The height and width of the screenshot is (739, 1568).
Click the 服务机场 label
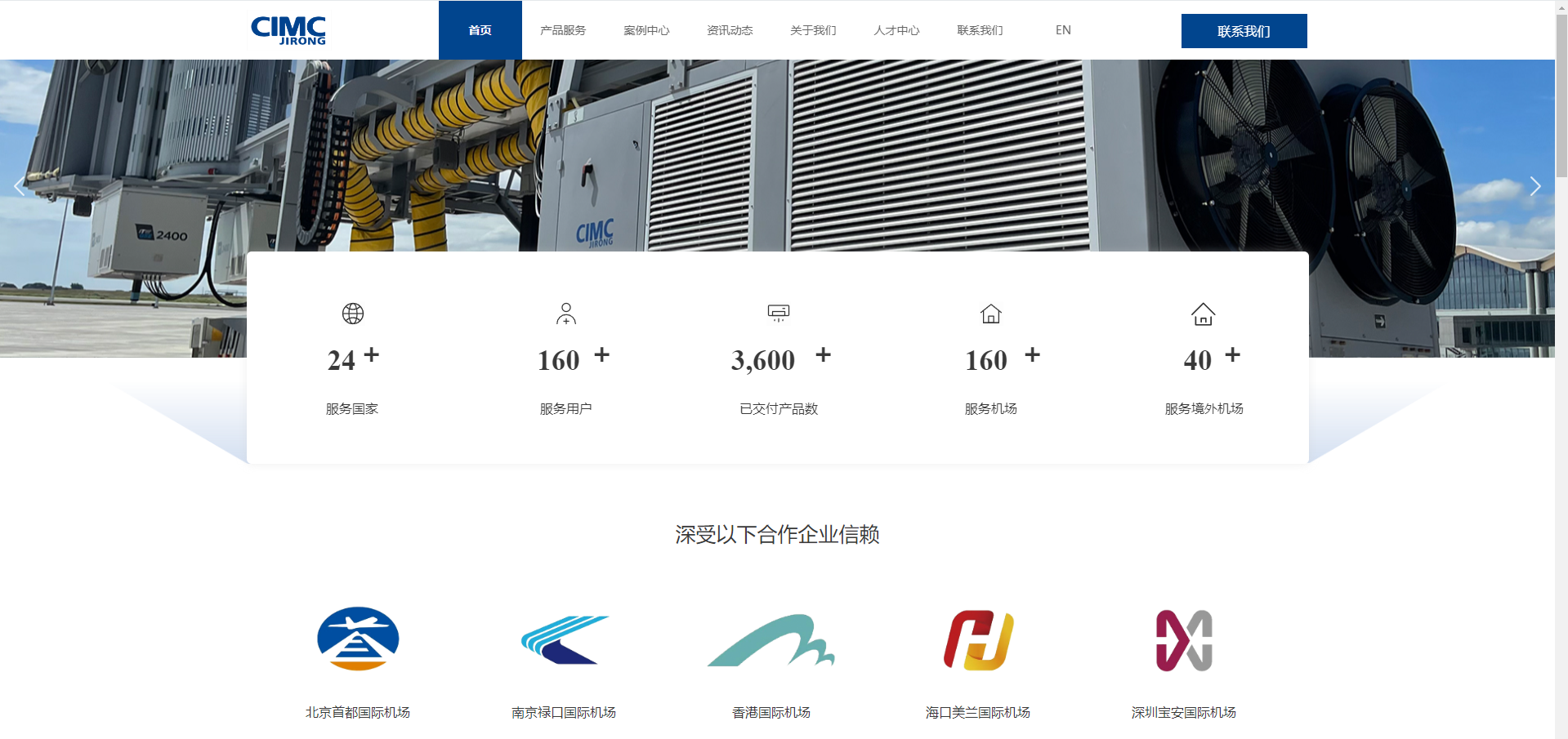(x=991, y=409)
